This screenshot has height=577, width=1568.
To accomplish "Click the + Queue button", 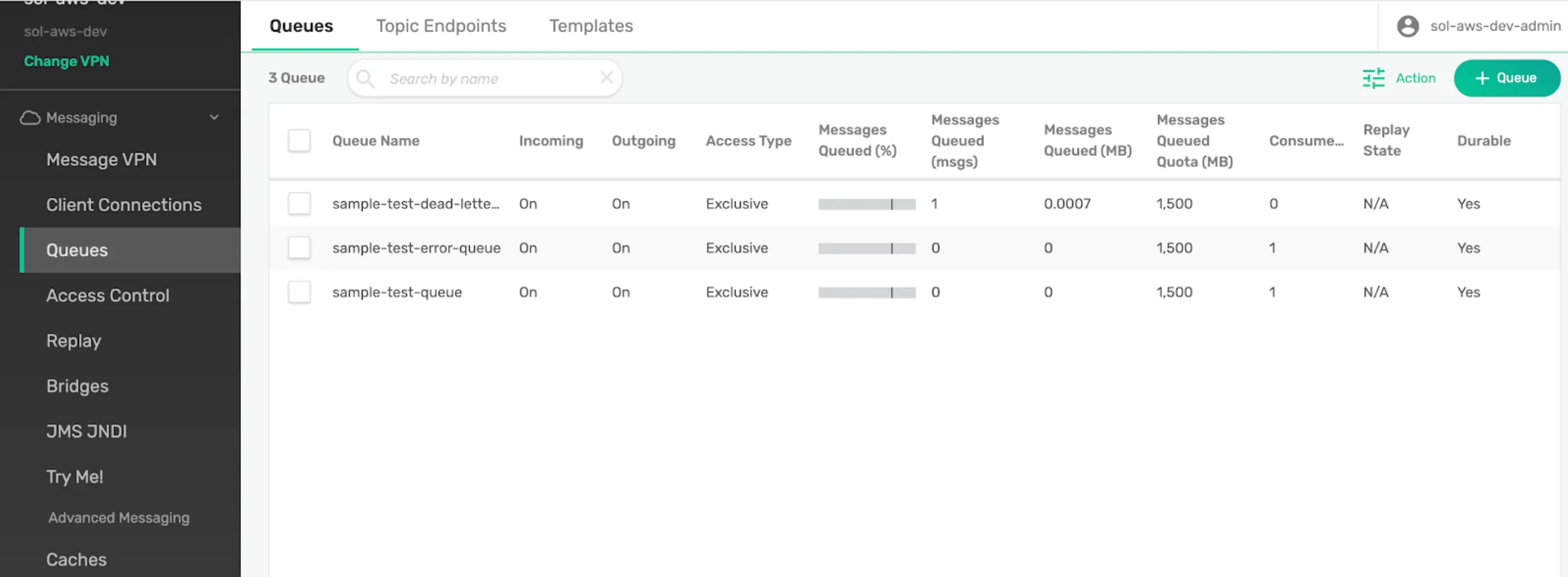I will pos(1506,78).
